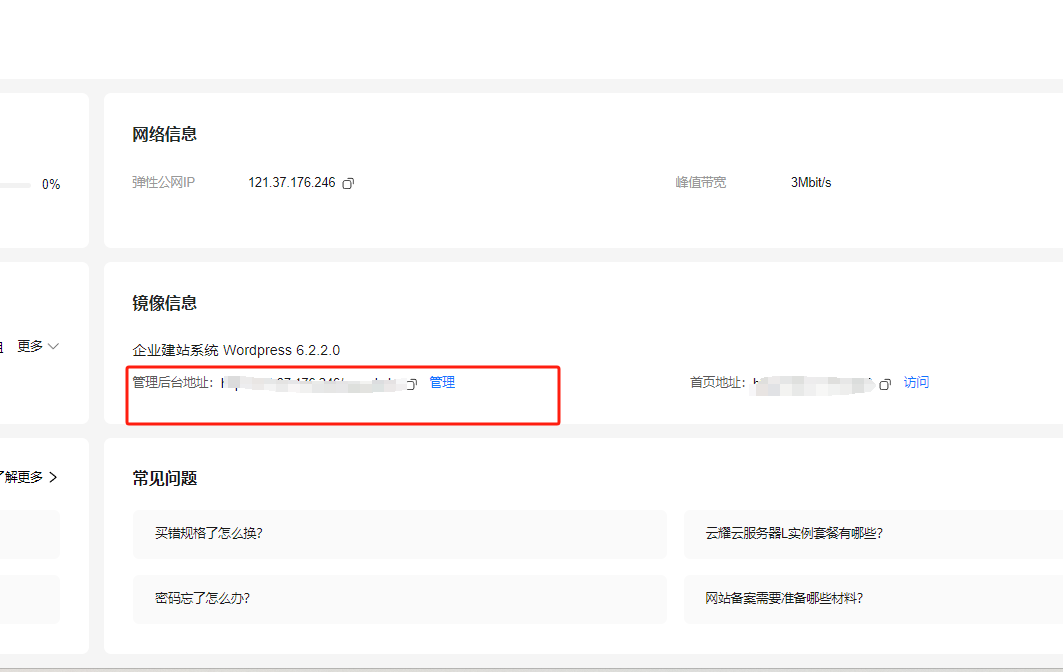Click the 常见问题 section heading
Viewport: 1063px width, 672px height.
coord(164,478)
